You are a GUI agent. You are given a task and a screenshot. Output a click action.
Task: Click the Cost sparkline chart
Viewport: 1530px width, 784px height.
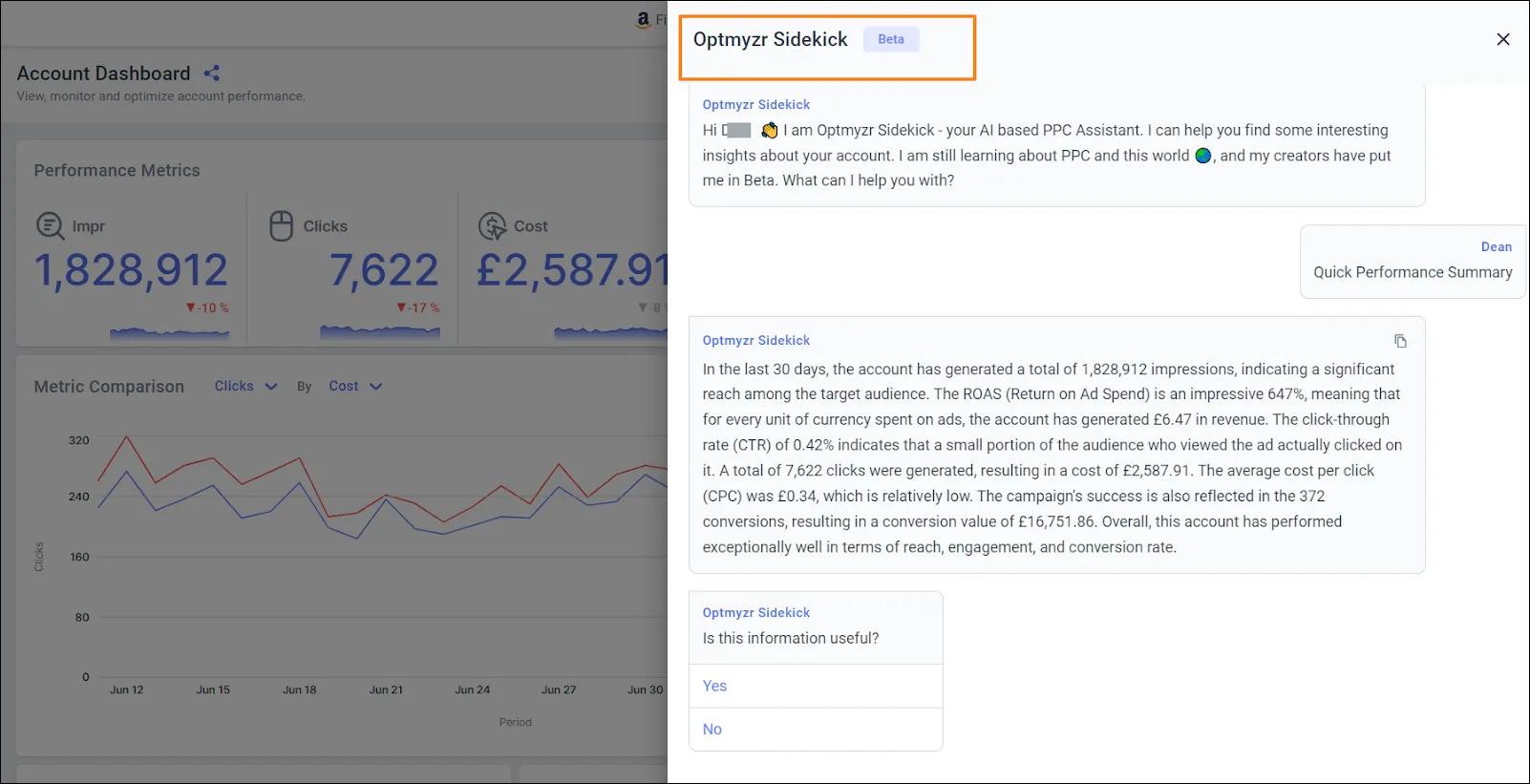coord(611,332)
